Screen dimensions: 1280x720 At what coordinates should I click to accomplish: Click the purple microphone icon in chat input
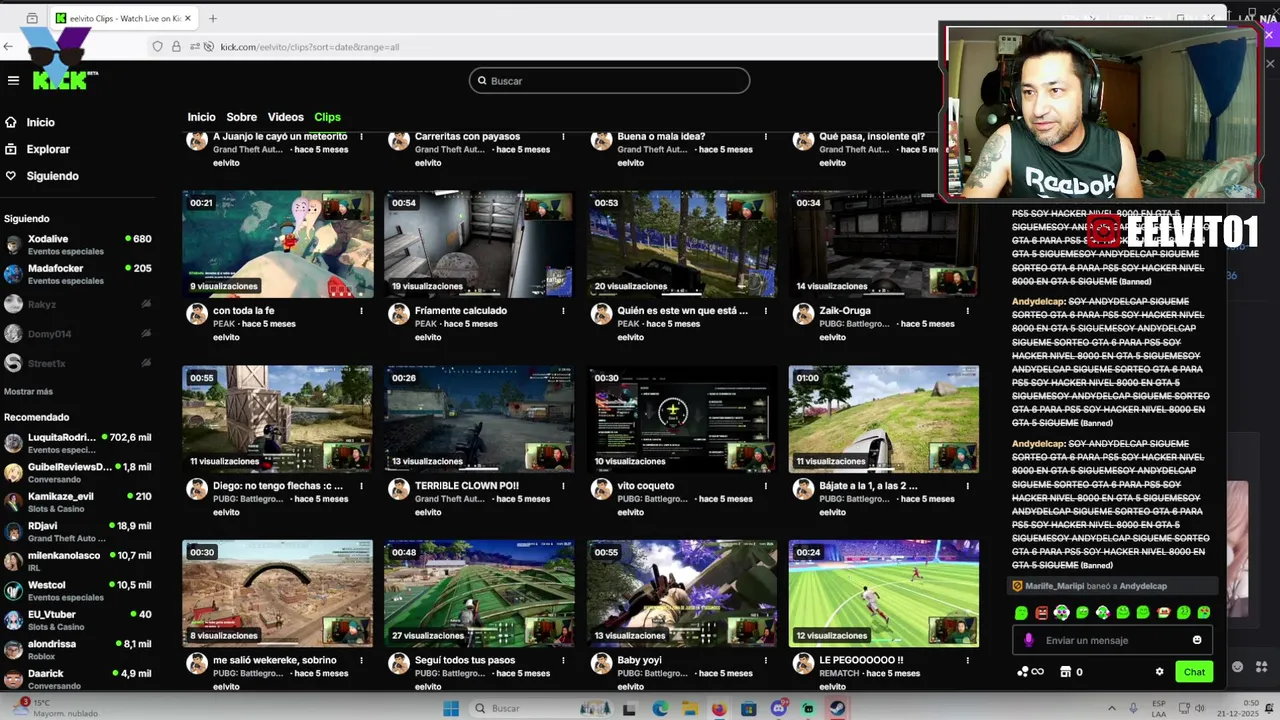(1029, 640)
